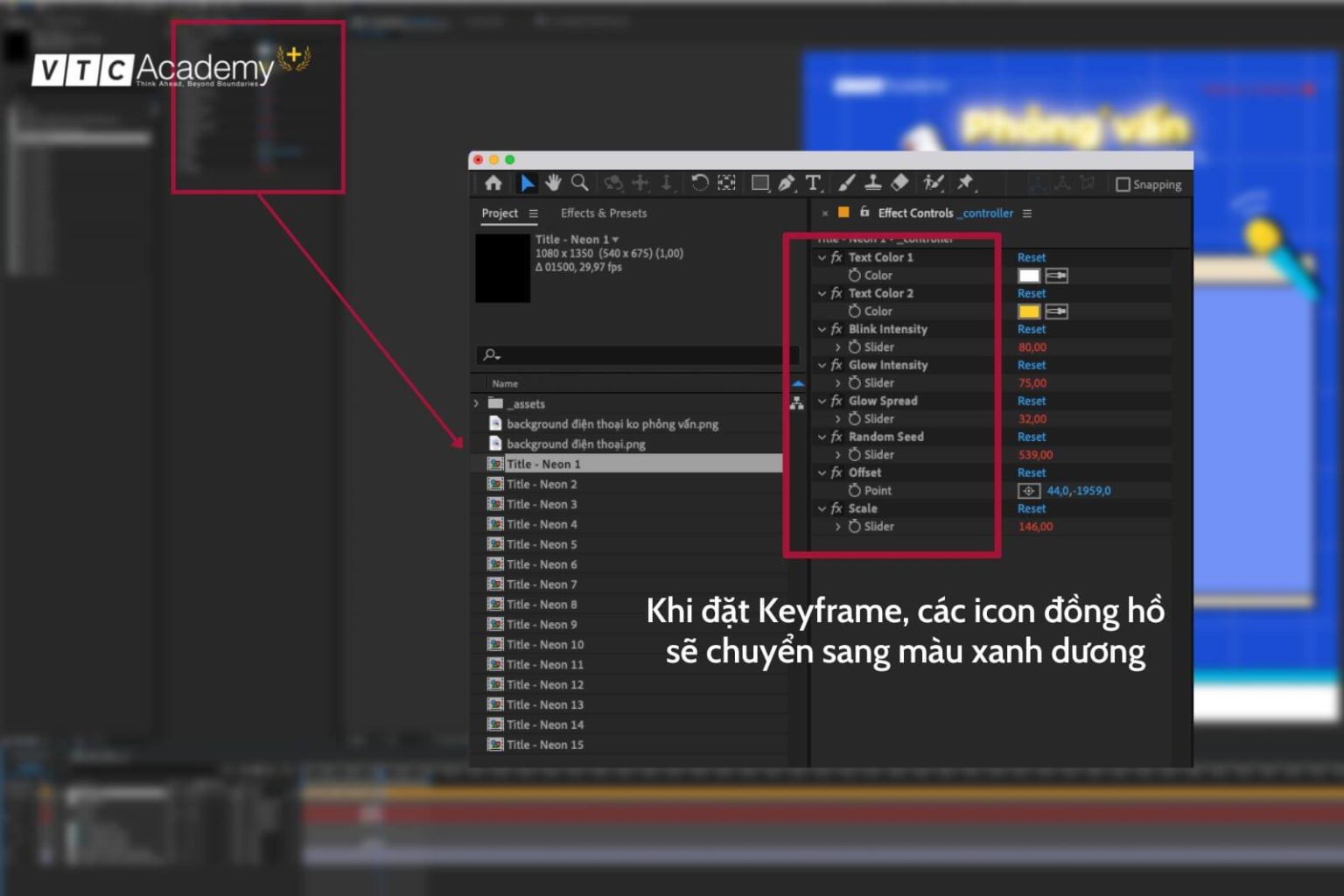Screen dimensions: 1344x896
Task: Choose the Pen tool
Action: [786, 183]
